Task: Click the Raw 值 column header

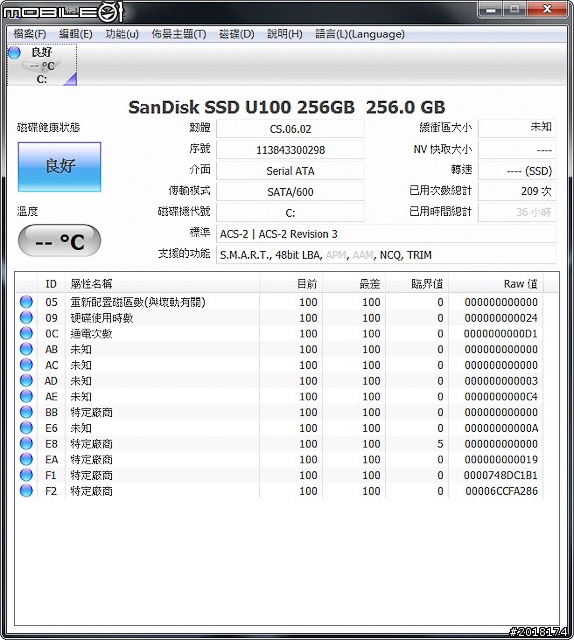Action: pos(496,284)
